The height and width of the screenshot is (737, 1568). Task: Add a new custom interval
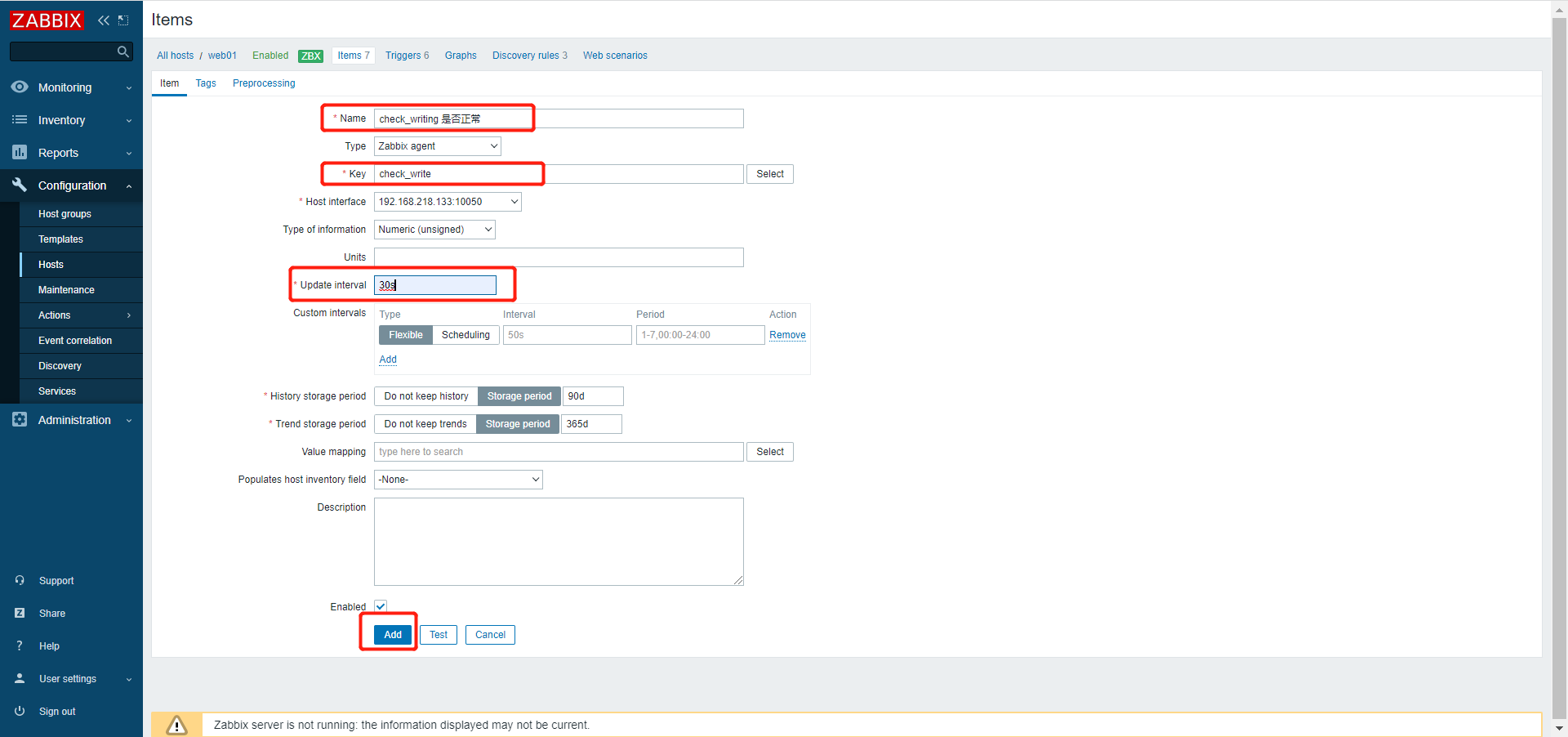point(388,360)
